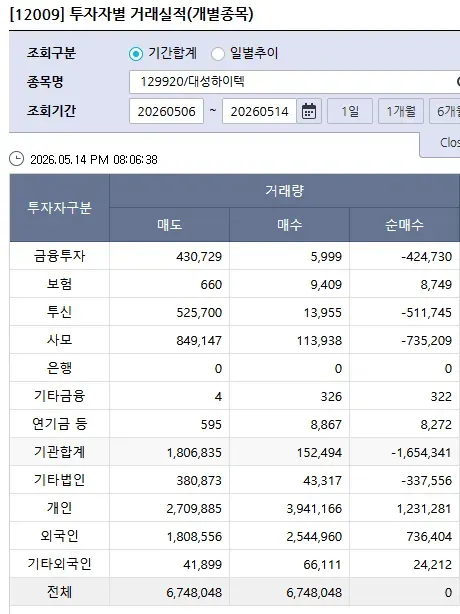
Task: Set the period with the 1개월 button
Action: pos(400,111)
